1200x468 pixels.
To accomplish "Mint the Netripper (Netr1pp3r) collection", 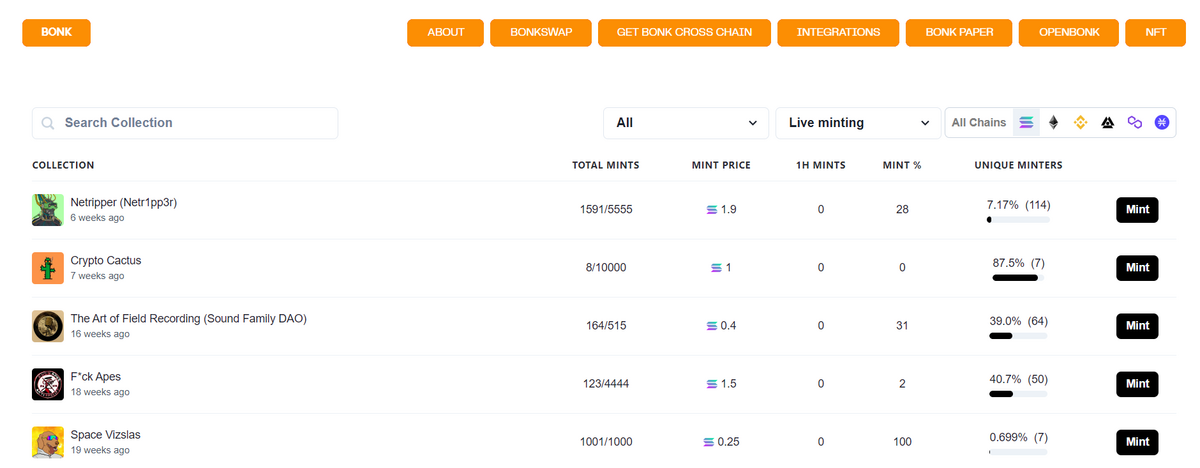I will click(x=1137, y=210).
